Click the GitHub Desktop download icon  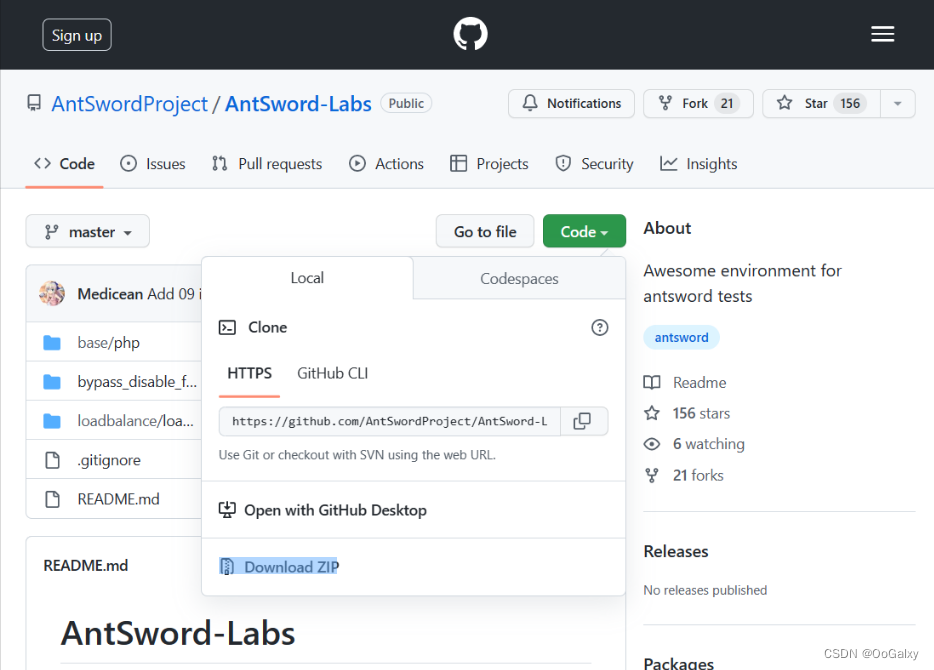tap(227, 510)
